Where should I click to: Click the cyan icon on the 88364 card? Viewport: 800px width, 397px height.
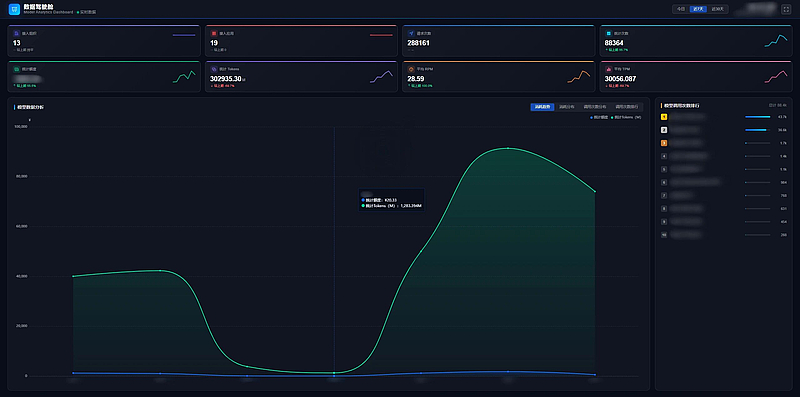click(608, 33)
